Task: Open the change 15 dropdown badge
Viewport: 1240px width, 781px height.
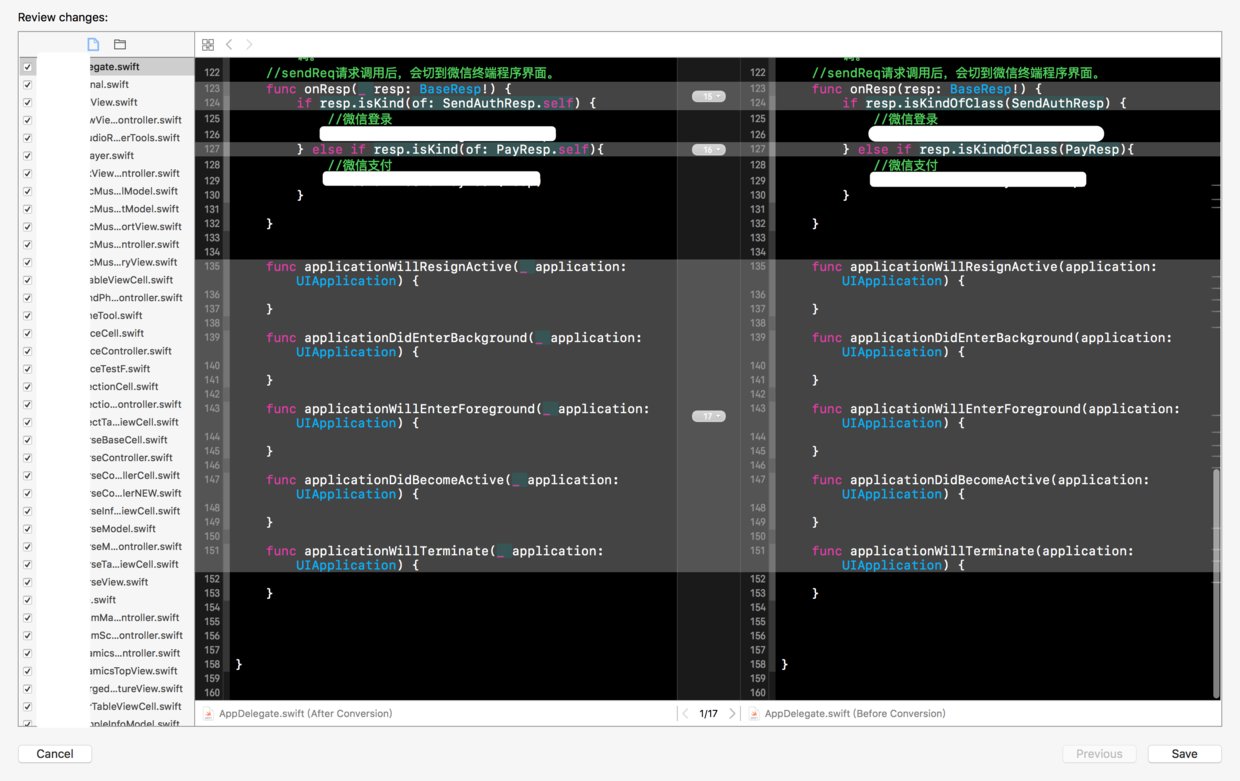Action: pyautogui.click(x=708, y=96)
